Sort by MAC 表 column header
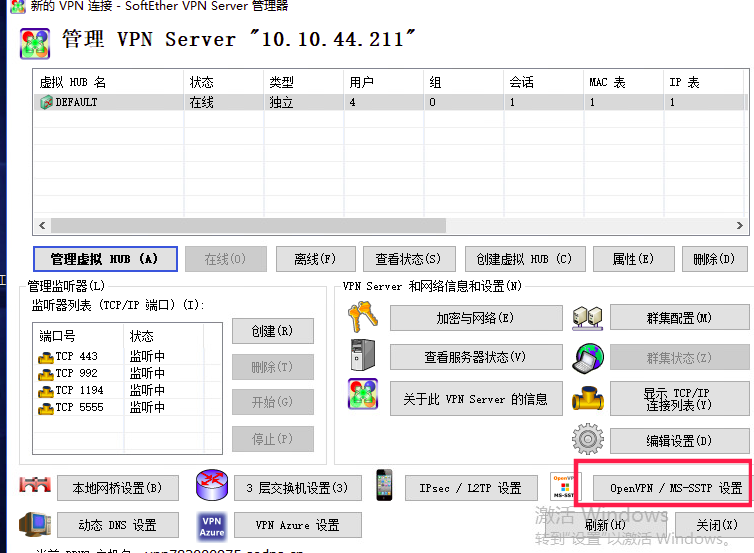754x553 pixels. (623, 82)
